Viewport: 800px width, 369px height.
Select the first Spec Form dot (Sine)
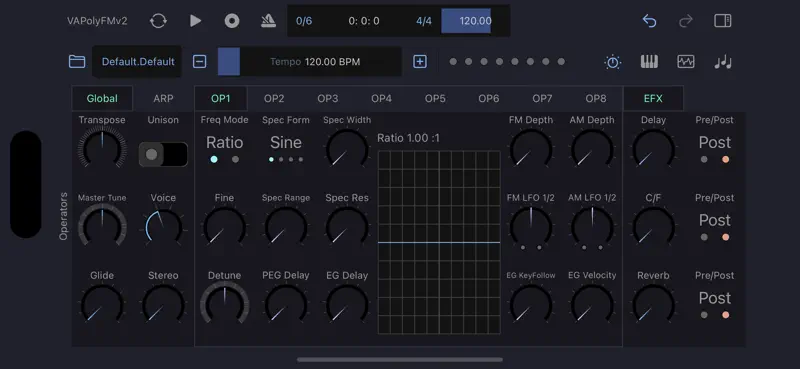point(271,159)
